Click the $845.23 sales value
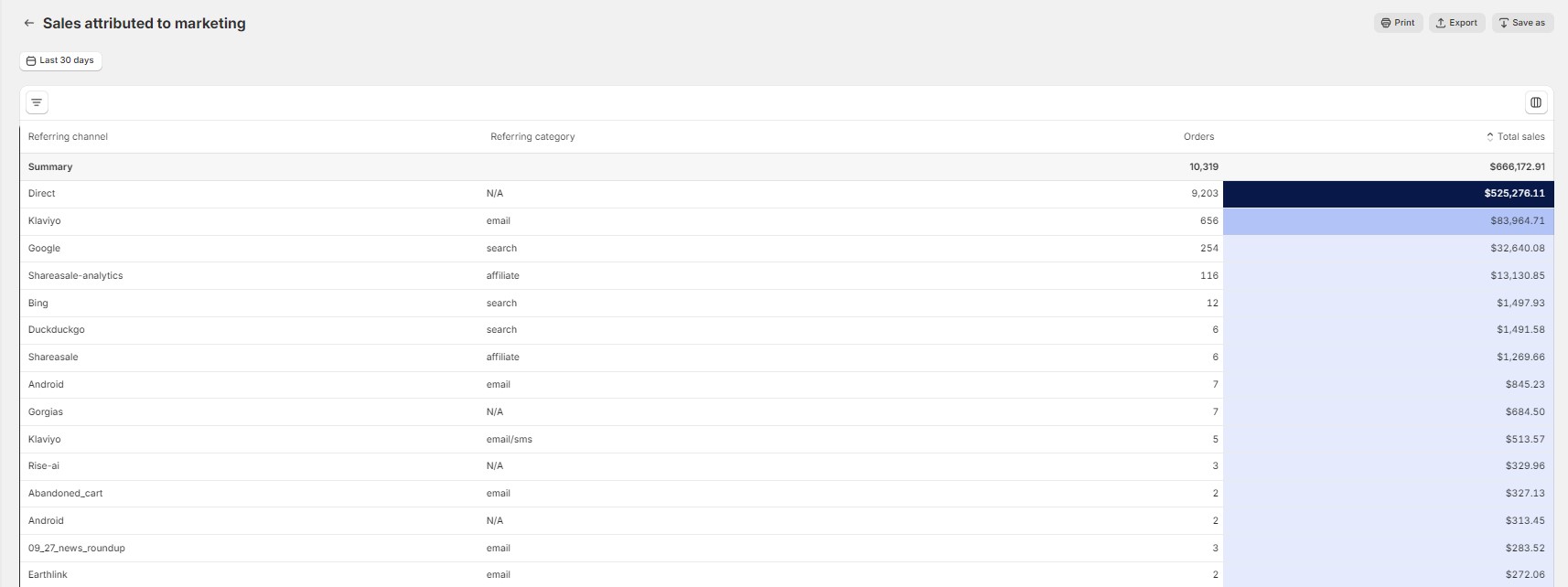This screenshot has height=587, width=1568. coord(1525,384)
